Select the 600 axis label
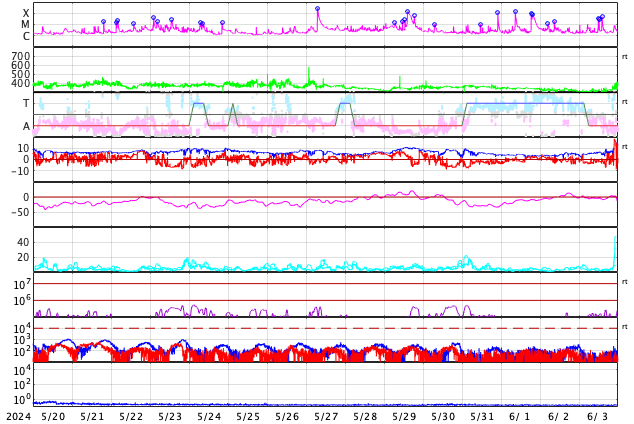The image size is (634, 424). [x=21, y=65]
